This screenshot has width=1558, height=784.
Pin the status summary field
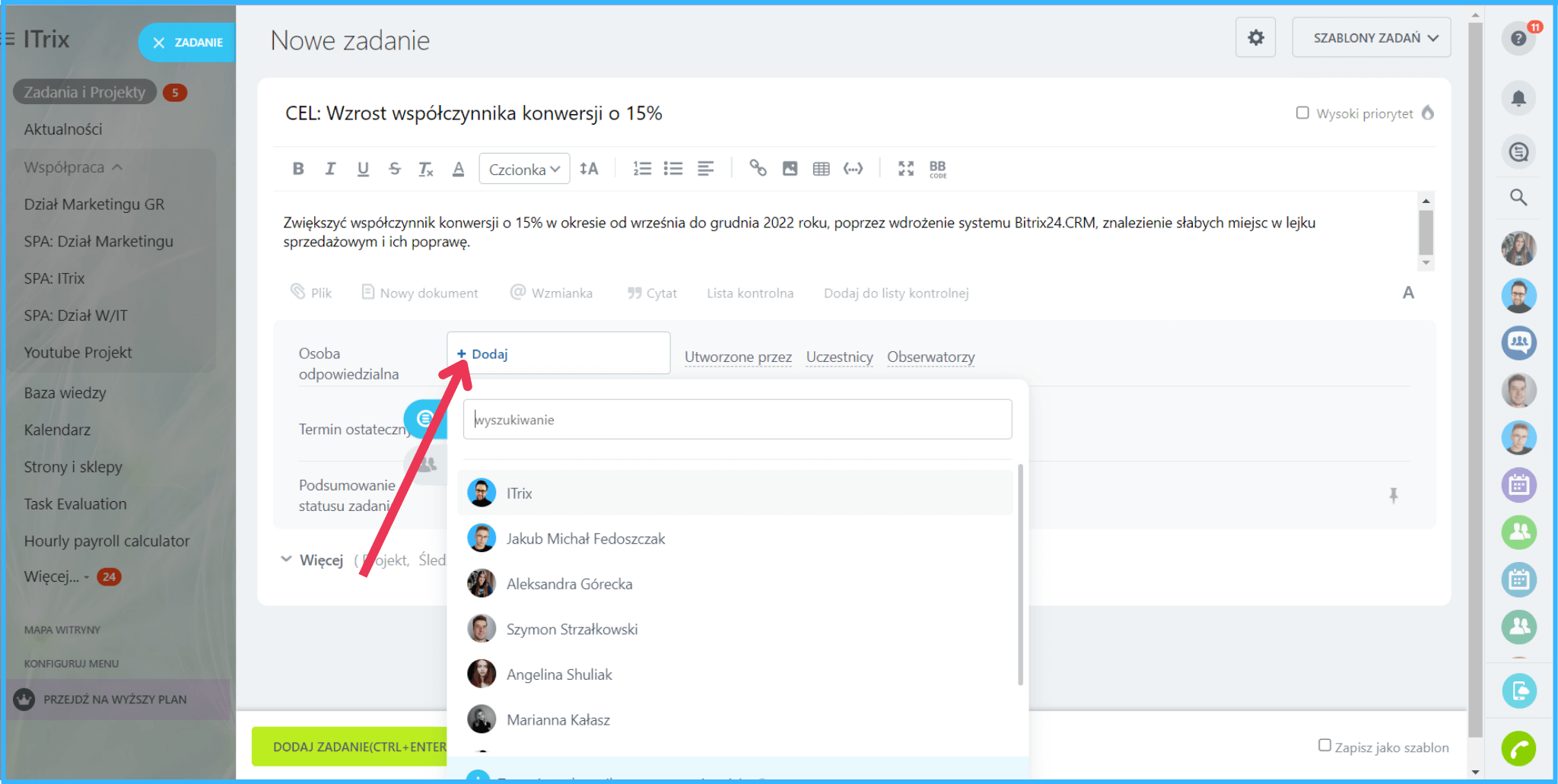[x=1393, y=496]
